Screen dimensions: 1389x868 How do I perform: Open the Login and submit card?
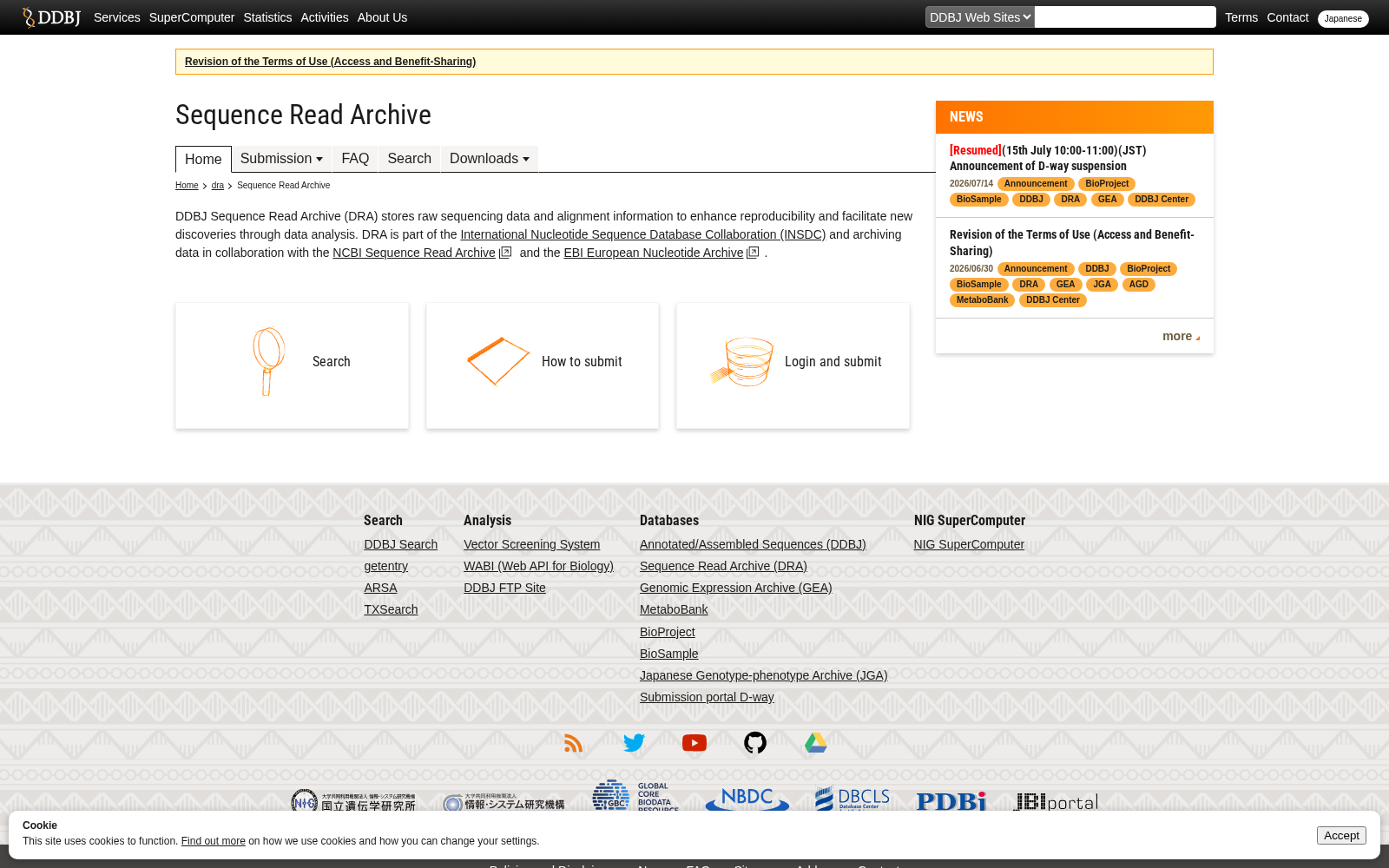(793, 365)
